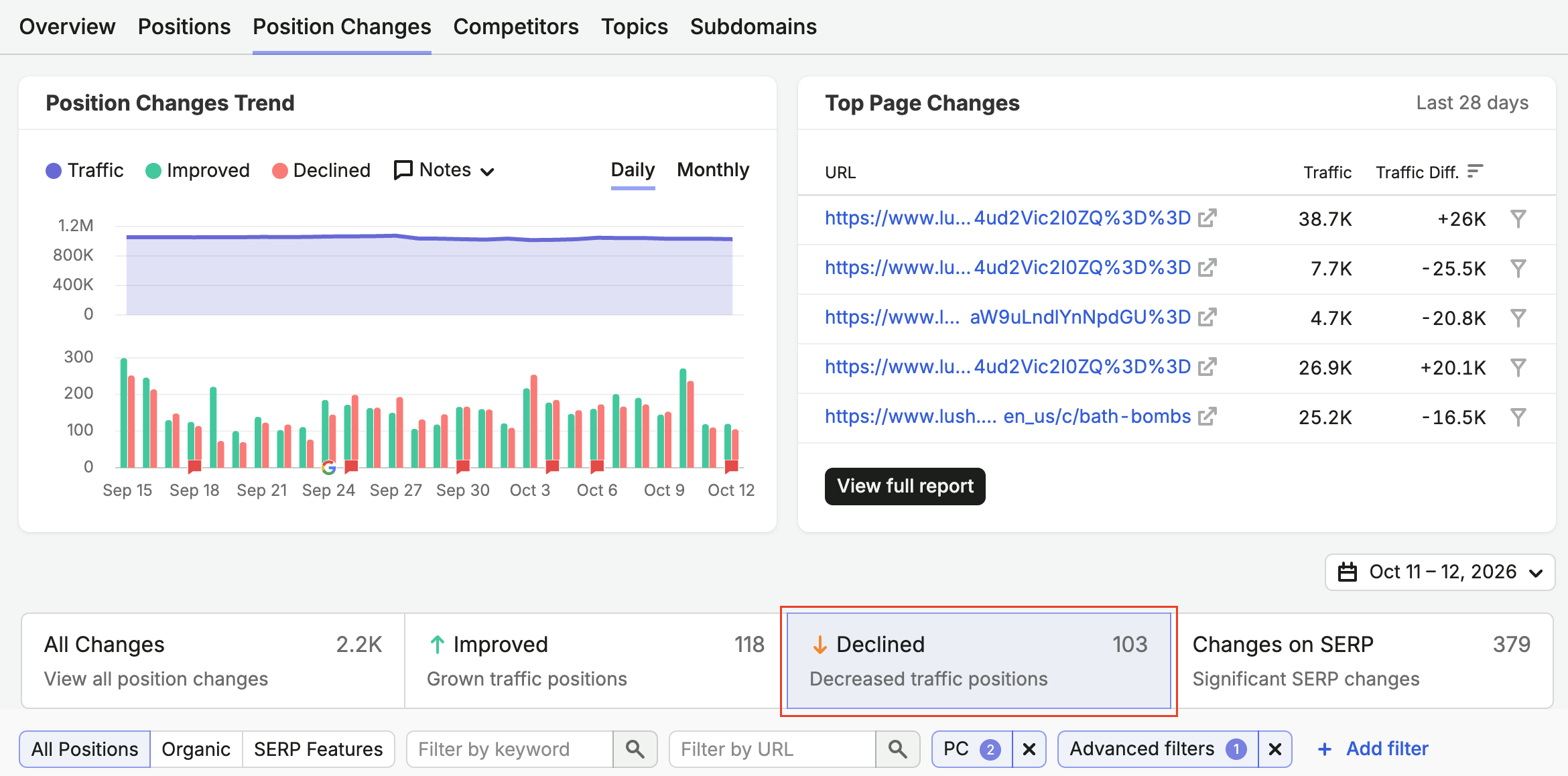This screenshot has height=776, width=1568.
Task: Click the red note flag near Sep 18
Action: coord(195,466)
